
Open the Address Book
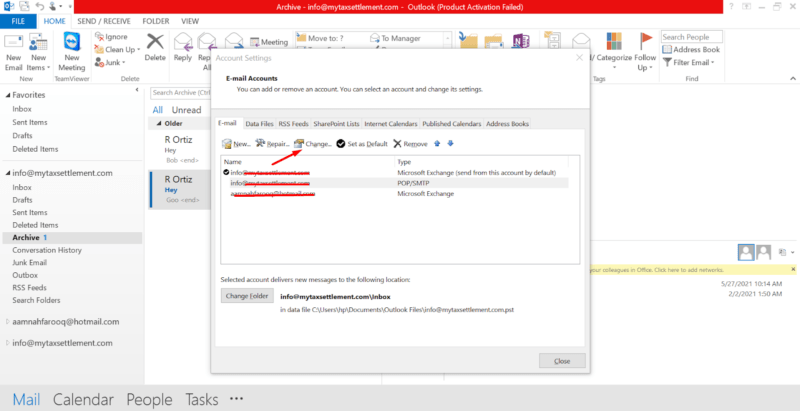coord(691,49)
